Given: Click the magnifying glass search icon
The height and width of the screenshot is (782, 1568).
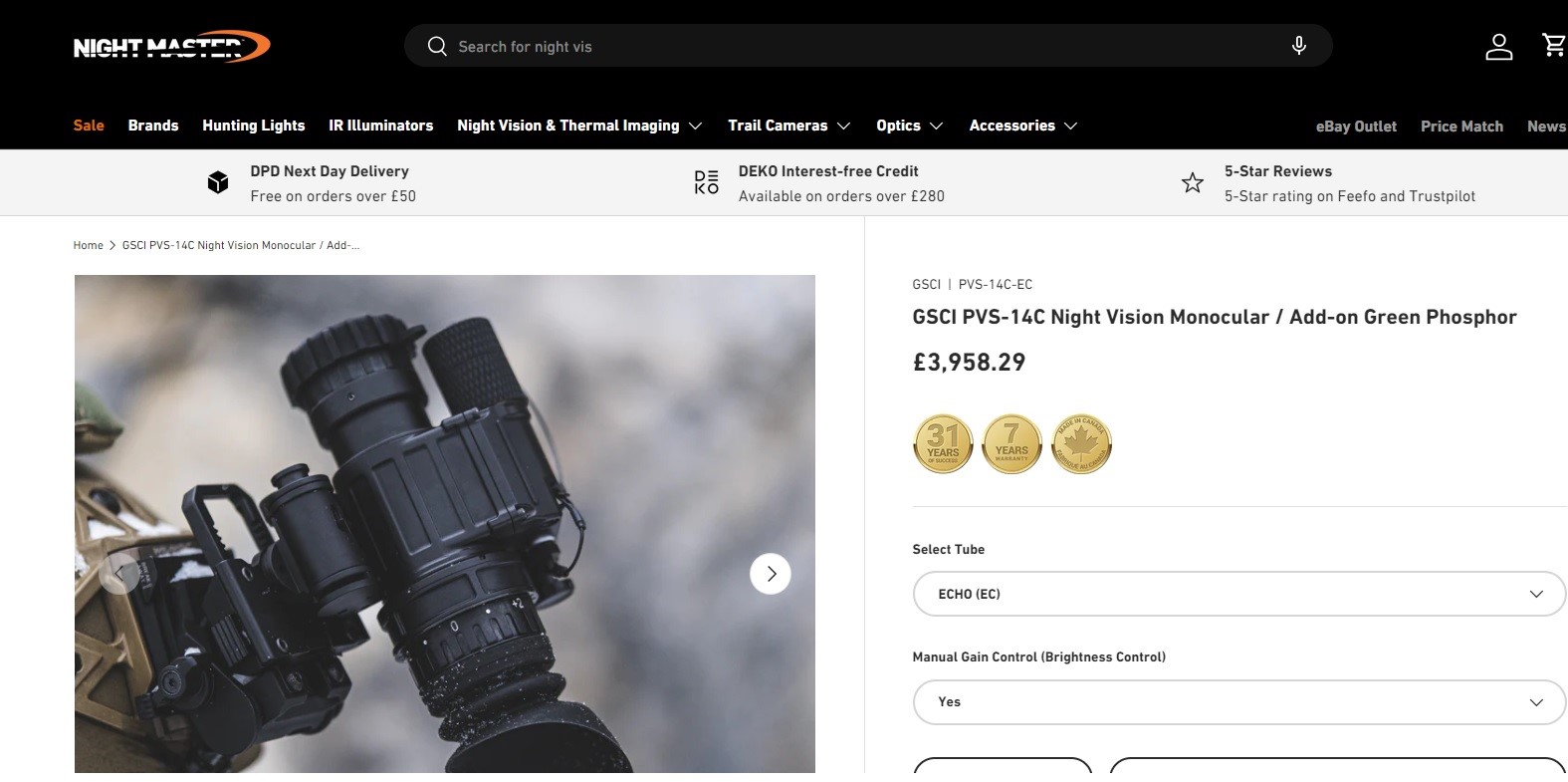Looking at the screenshot, I should 436,46.
